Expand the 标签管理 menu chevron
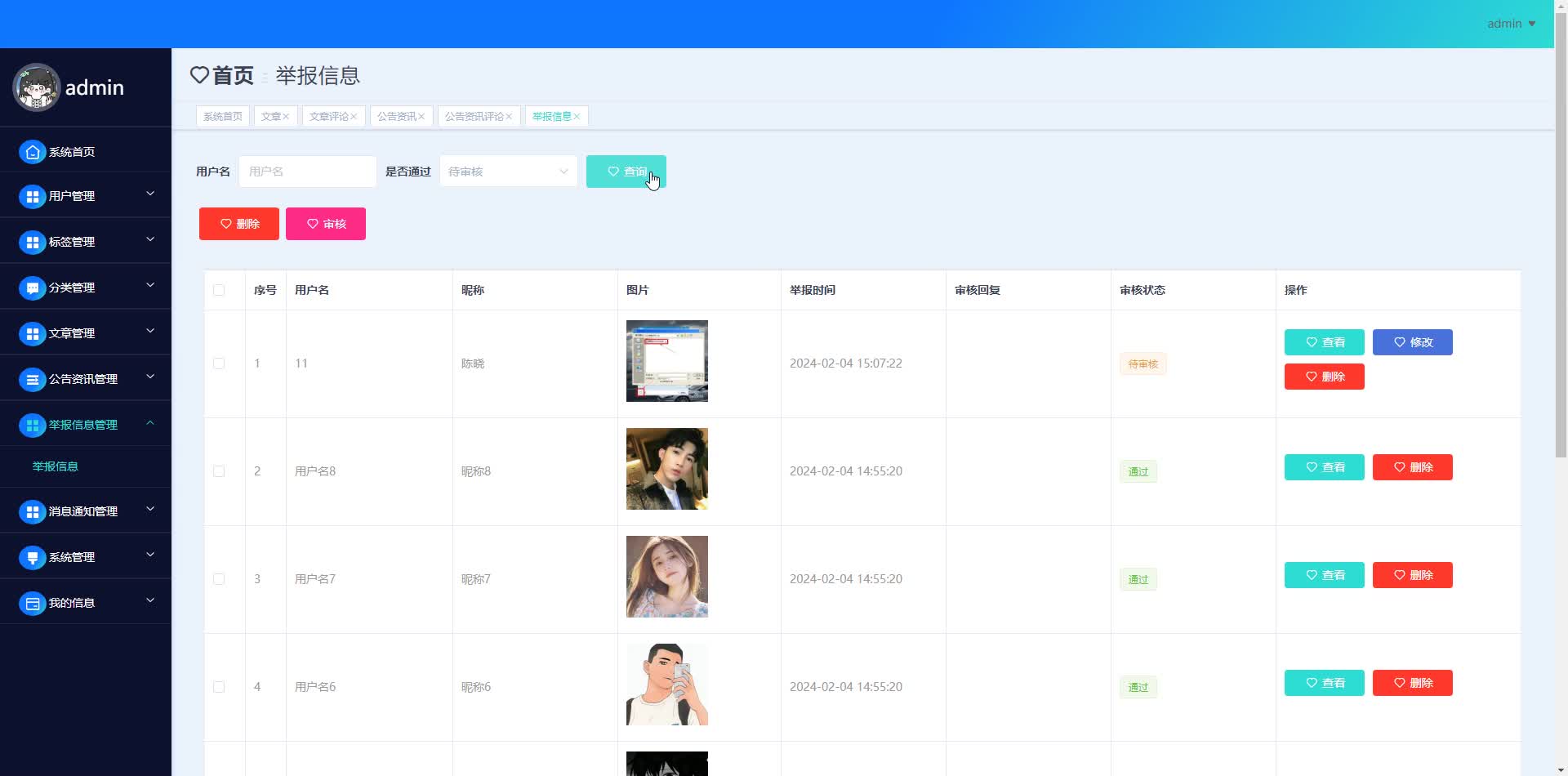The image size is (1568, 776). (x=150, y=239)
